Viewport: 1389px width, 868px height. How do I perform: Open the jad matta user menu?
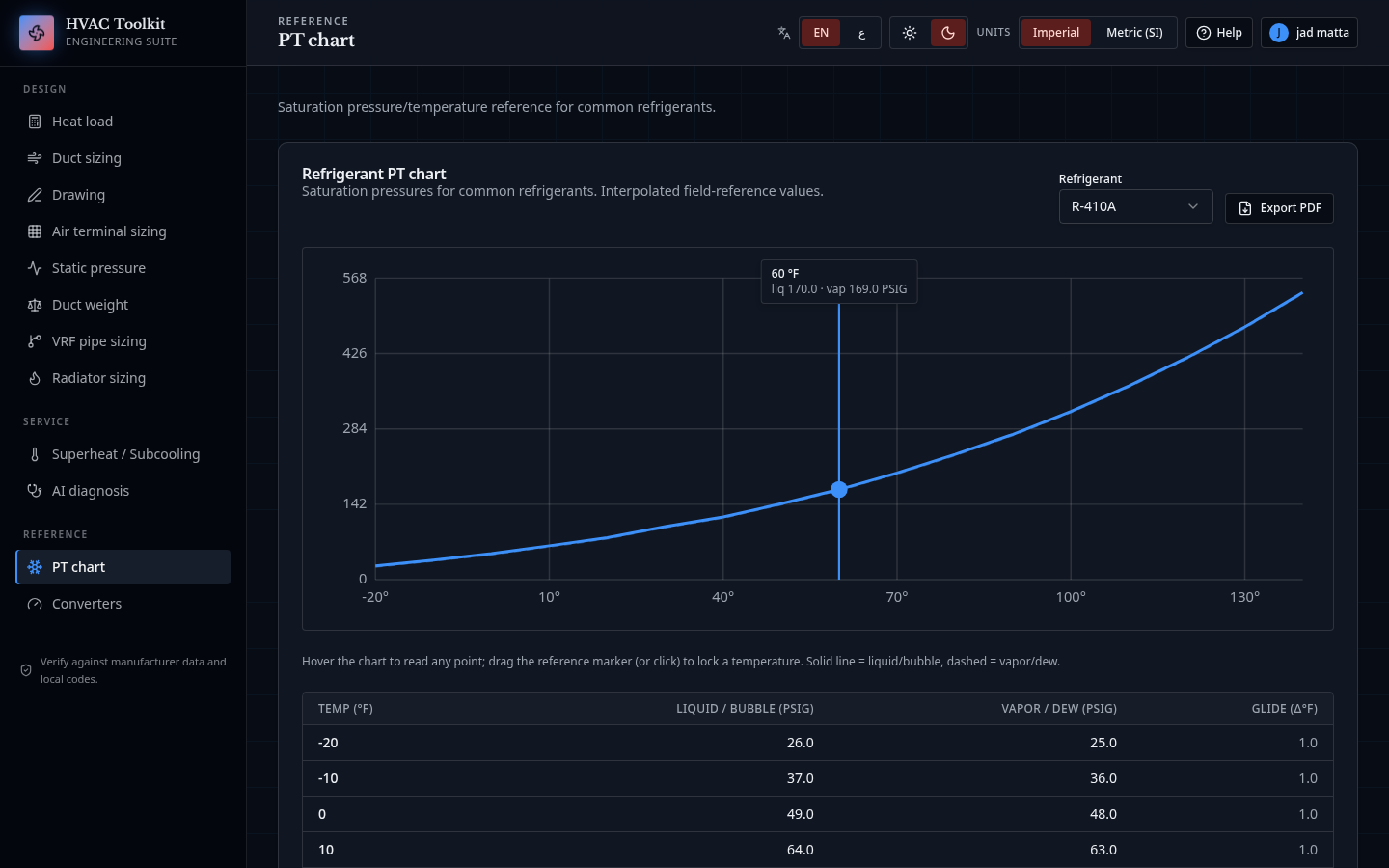[1309, 33]
